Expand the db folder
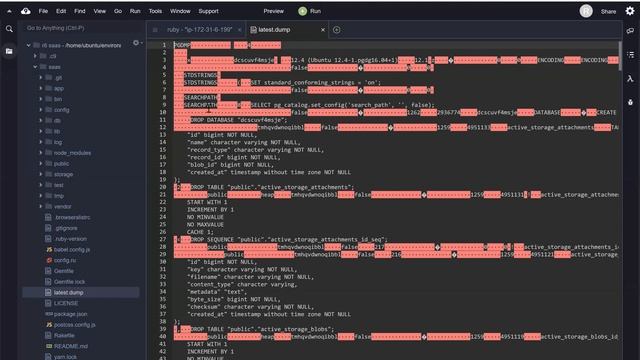640x360 pixels. 41,120
